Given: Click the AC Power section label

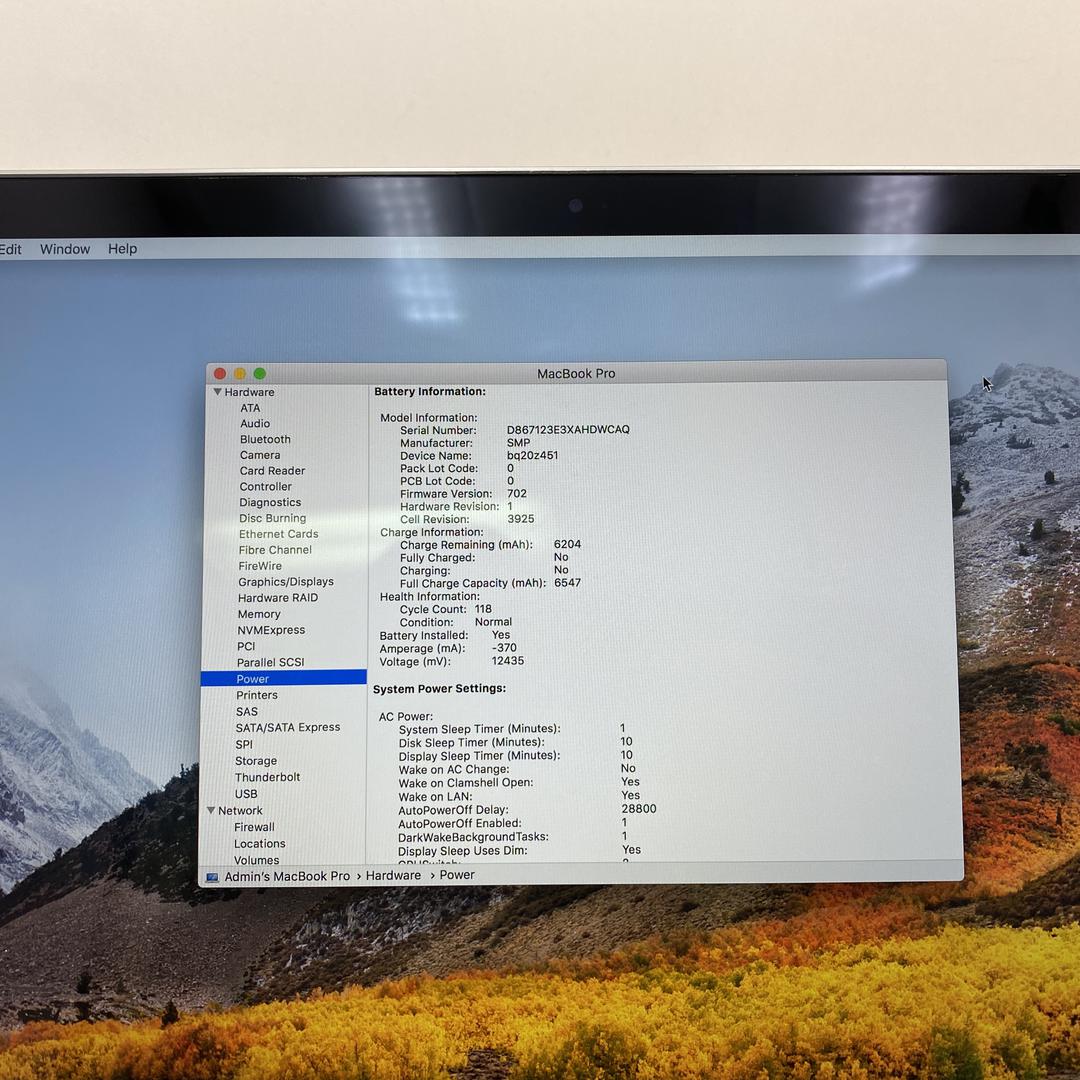Looking at the screenshot, I should click(406, 716).
